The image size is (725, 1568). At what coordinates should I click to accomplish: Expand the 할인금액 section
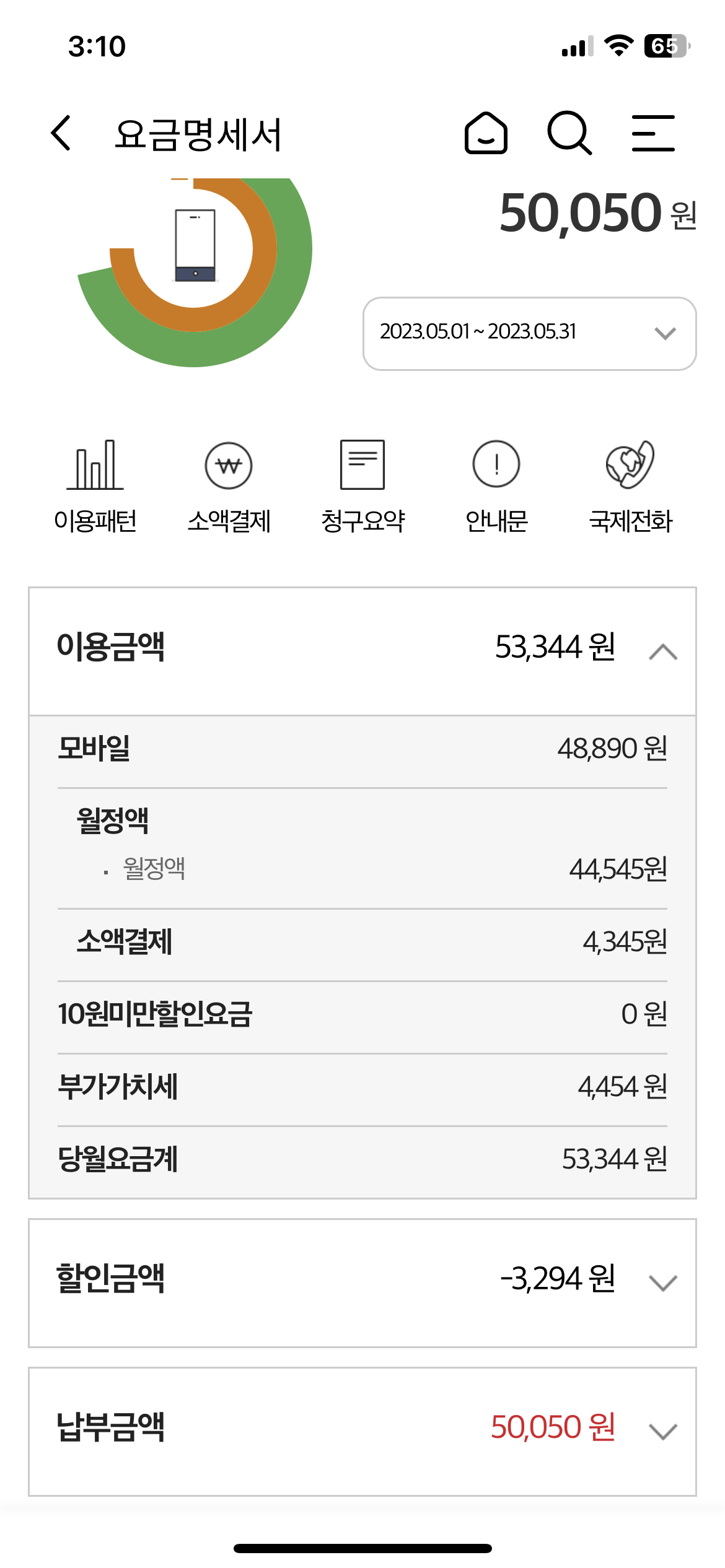pyautogui.click(x=663, y=1283)
